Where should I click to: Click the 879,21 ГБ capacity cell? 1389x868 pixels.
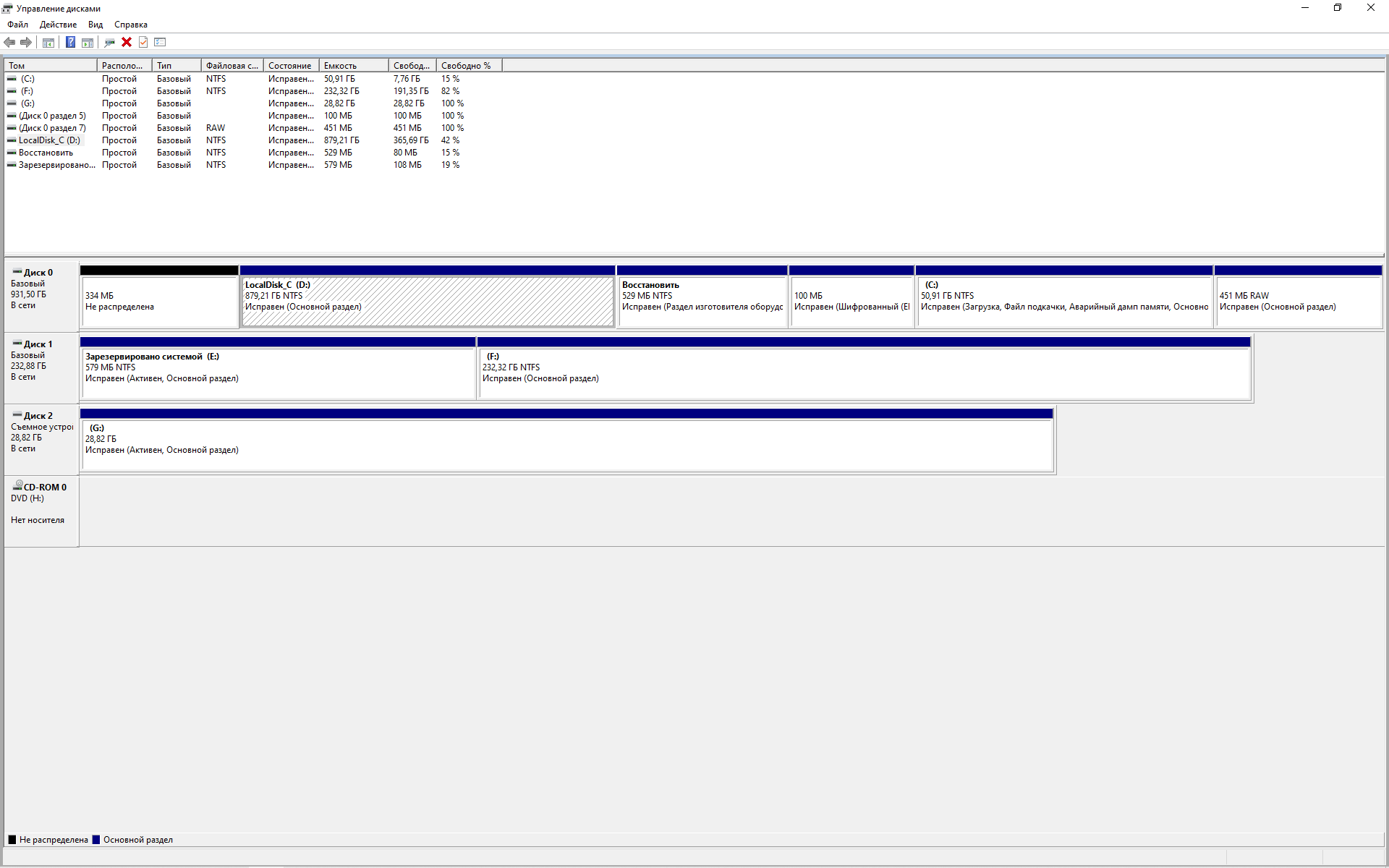click(341, 140)
